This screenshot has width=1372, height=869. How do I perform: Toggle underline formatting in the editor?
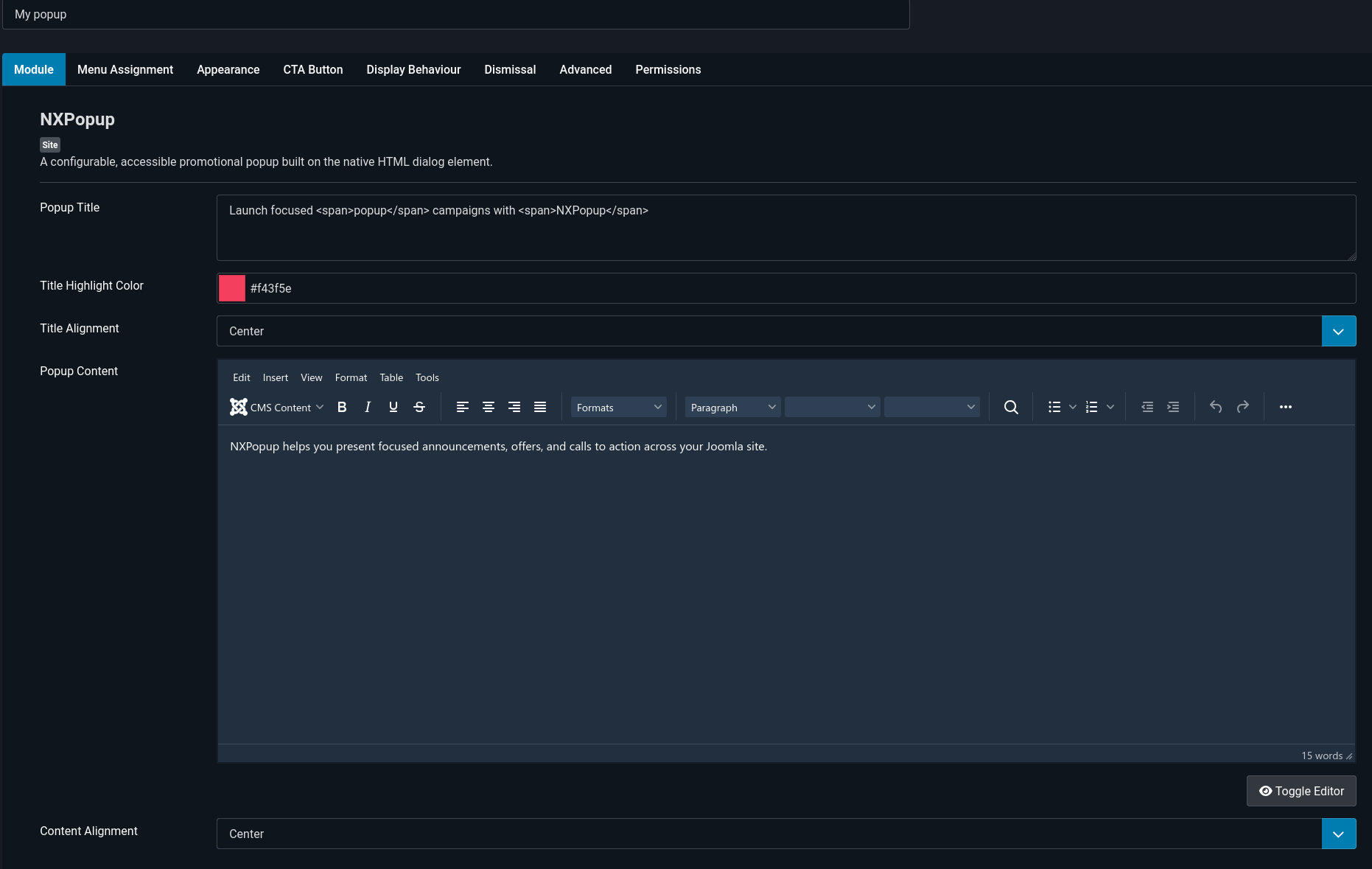(393, 407)
